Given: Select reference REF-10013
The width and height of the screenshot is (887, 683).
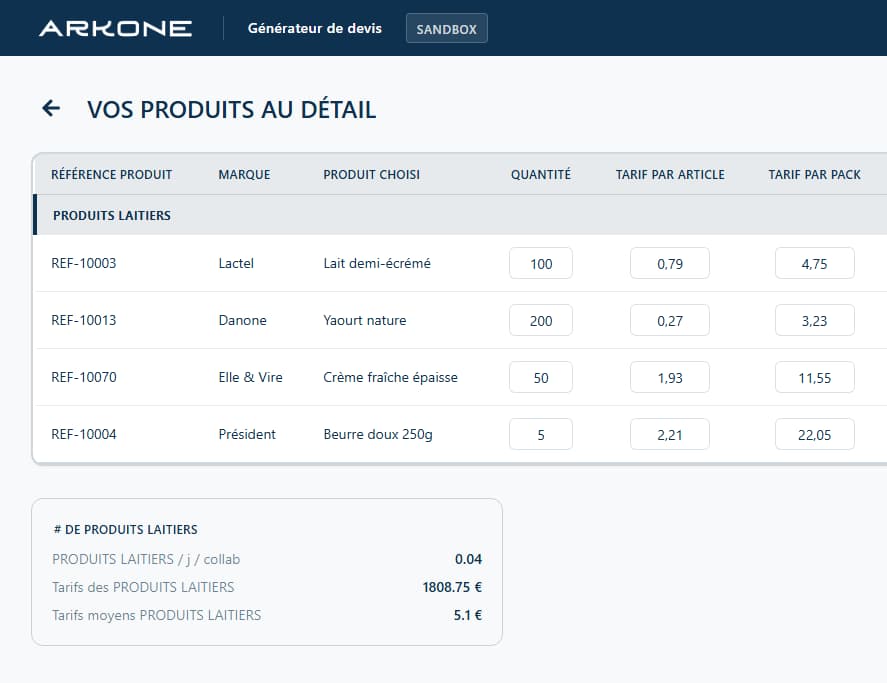Looking at the screenshot, I should click(x=84, y=320).
